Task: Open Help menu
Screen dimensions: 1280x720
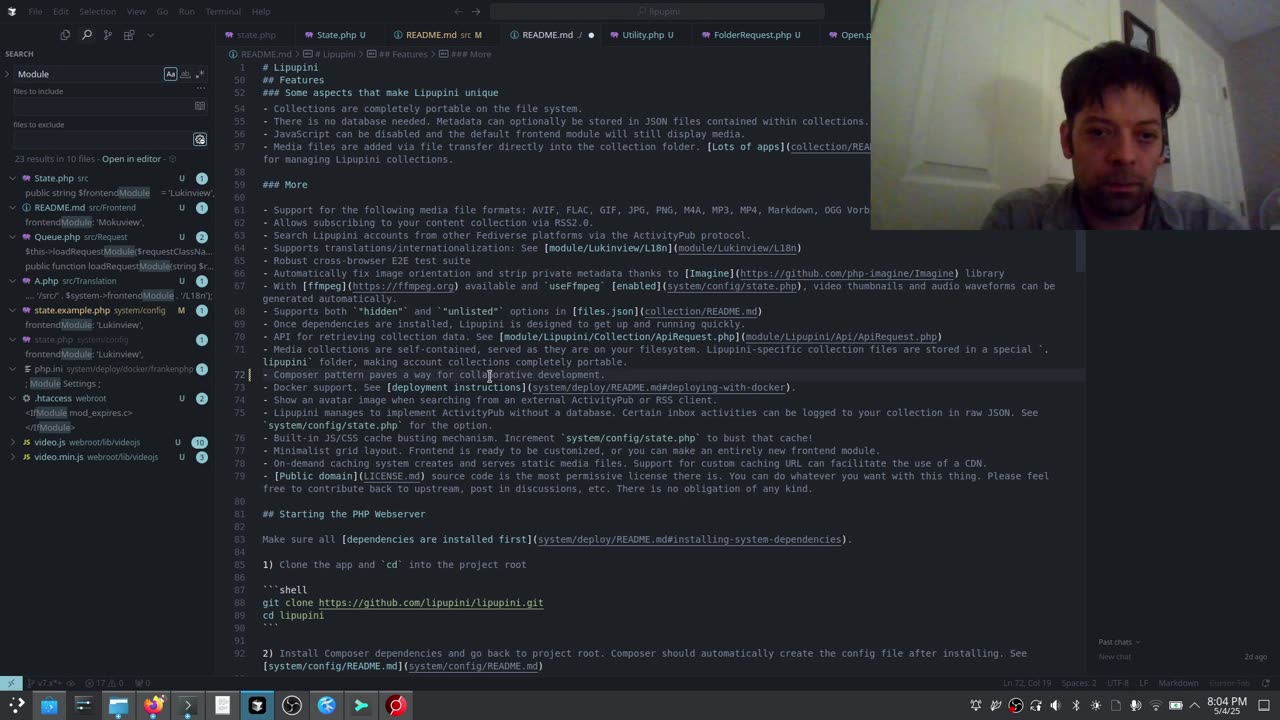Action: pyautogui.click(x=261, y=11)
